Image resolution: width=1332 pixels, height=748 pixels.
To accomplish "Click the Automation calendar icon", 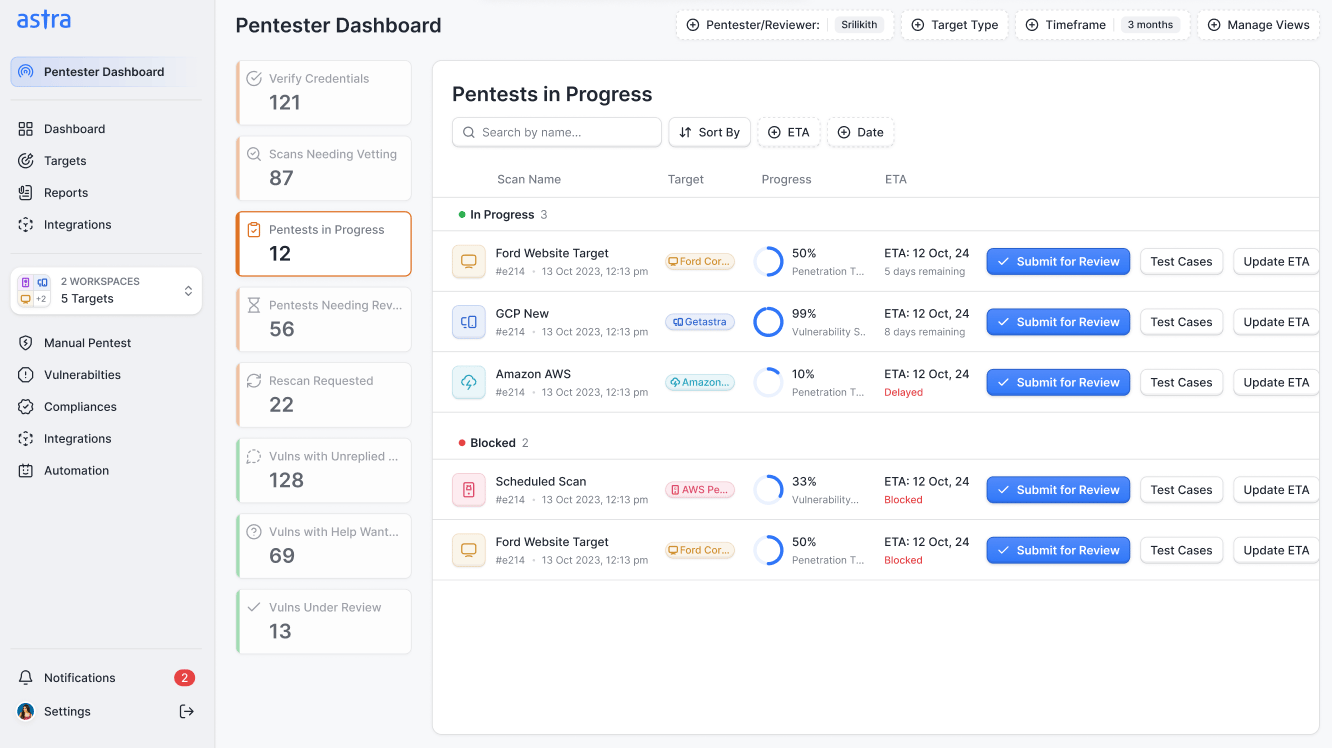I will click(26, 471).
